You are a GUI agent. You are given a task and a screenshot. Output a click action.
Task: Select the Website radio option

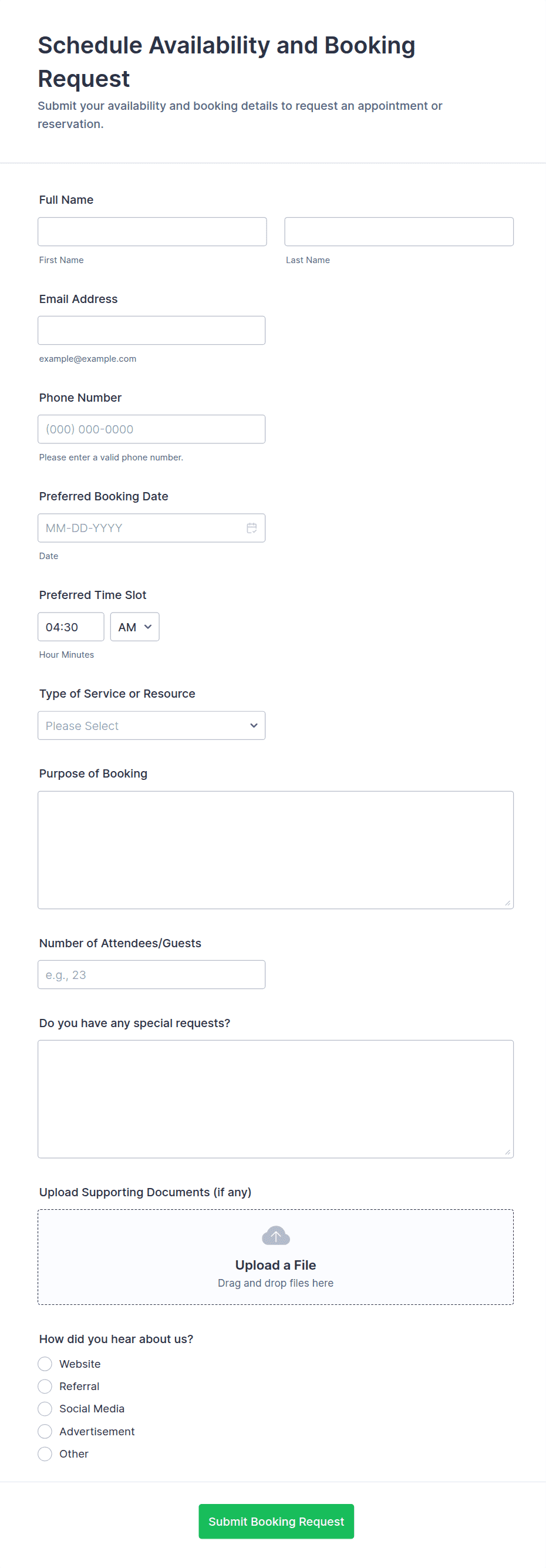[45, 1364]
